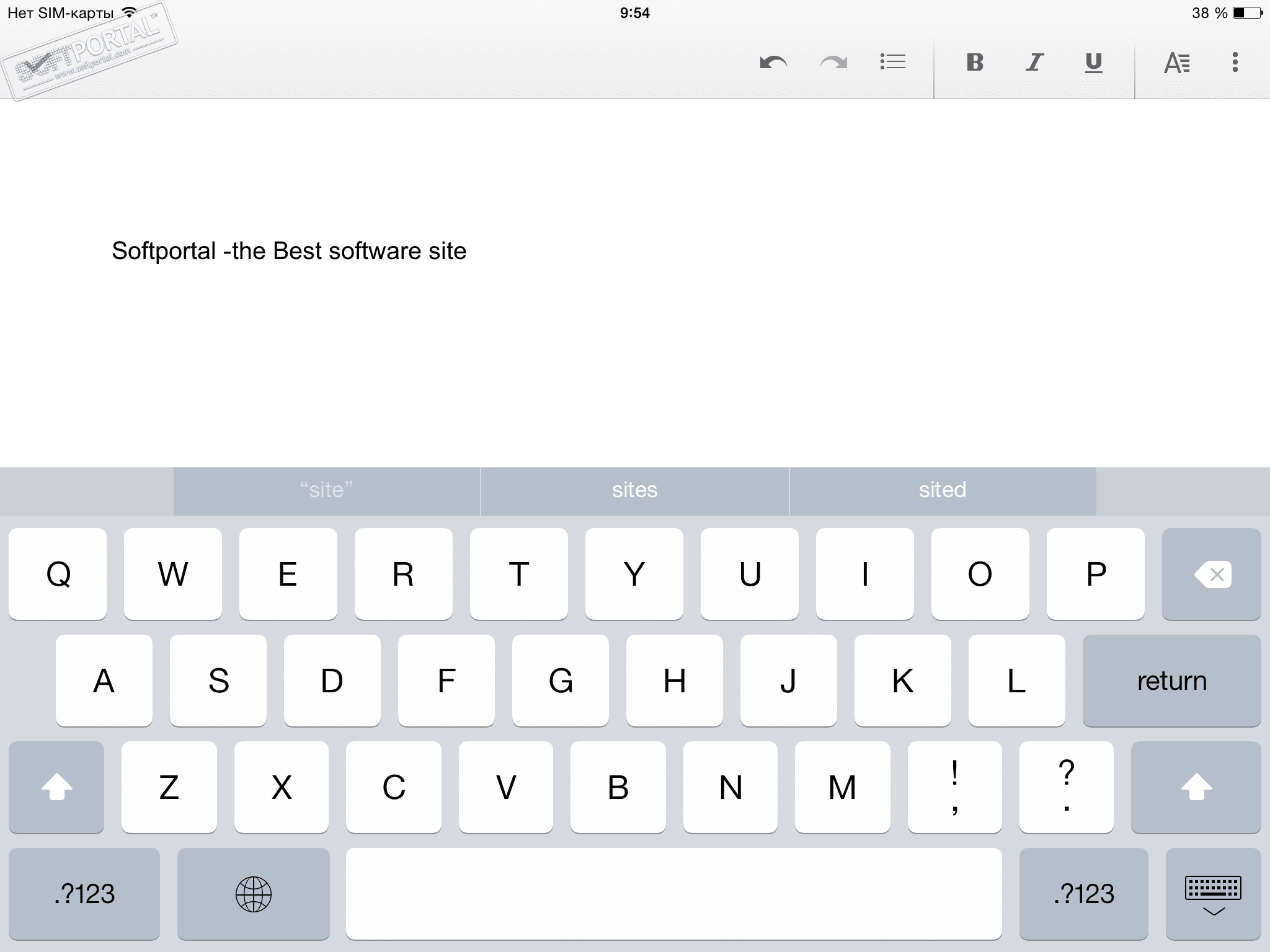Switch to numbers with left .?123 key
The width and height of the screenshot is (1270, 952).
coord(84,894)
